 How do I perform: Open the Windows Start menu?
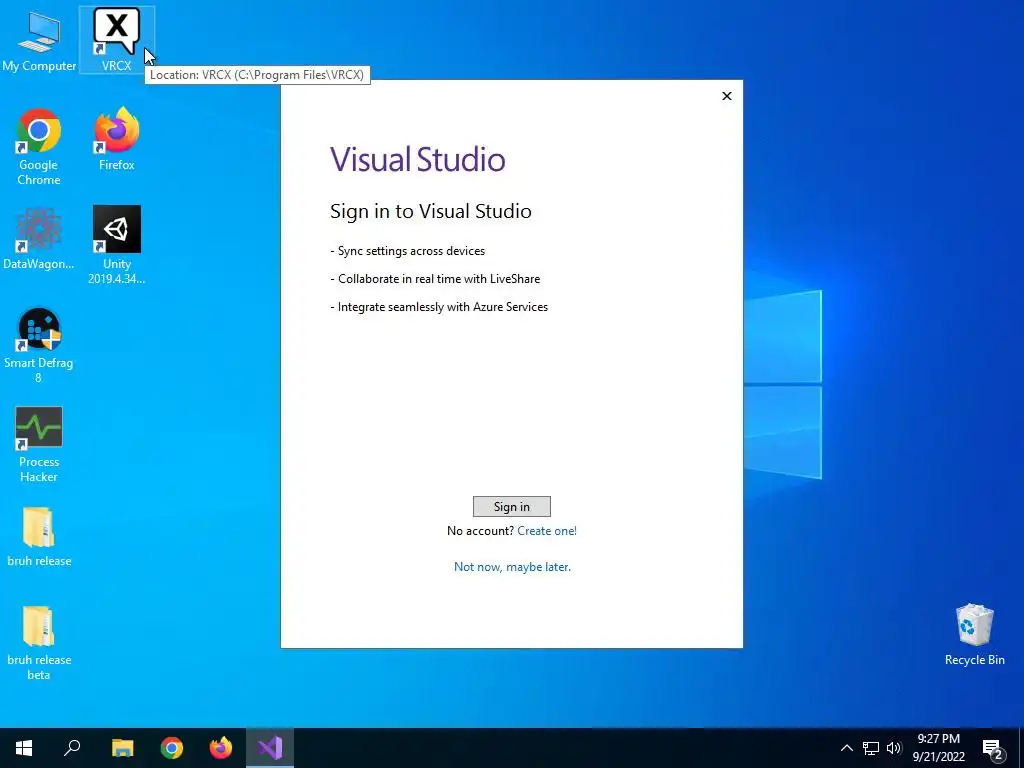pyautogui.click(x=24, y=748)
